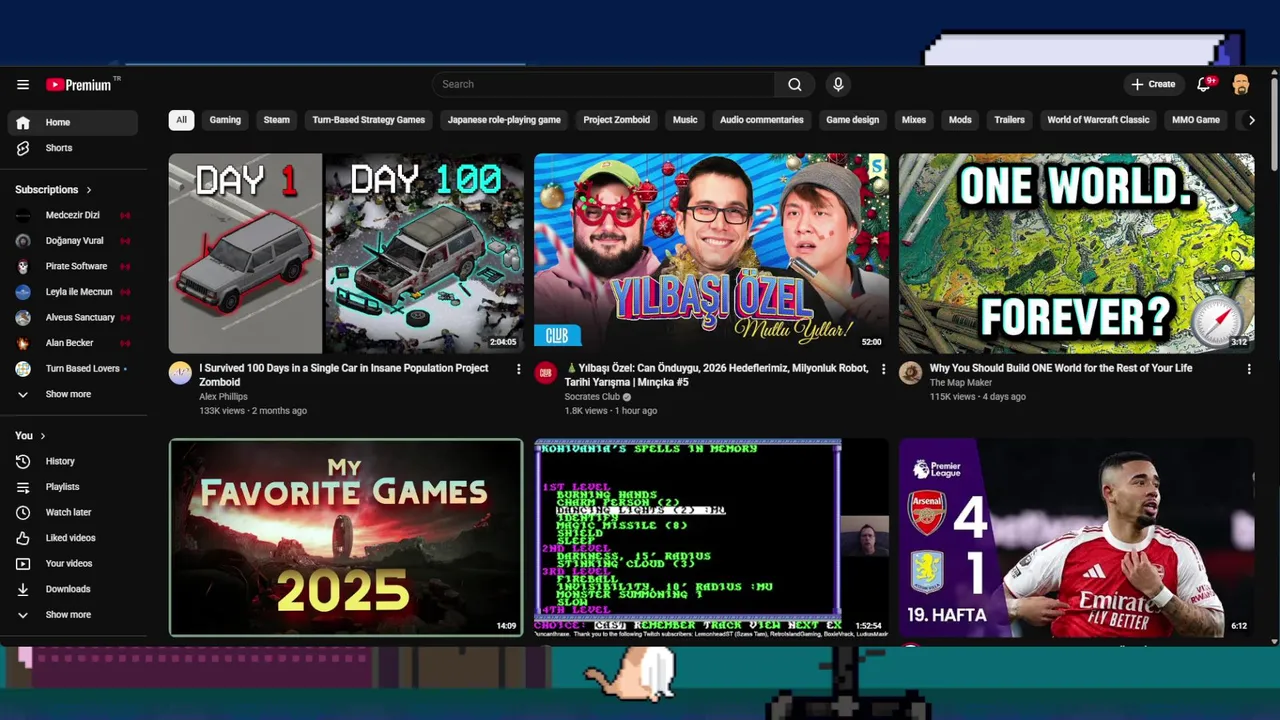Select the Audio commentaries chip
1280x720 pixels.
pos(762,120)
